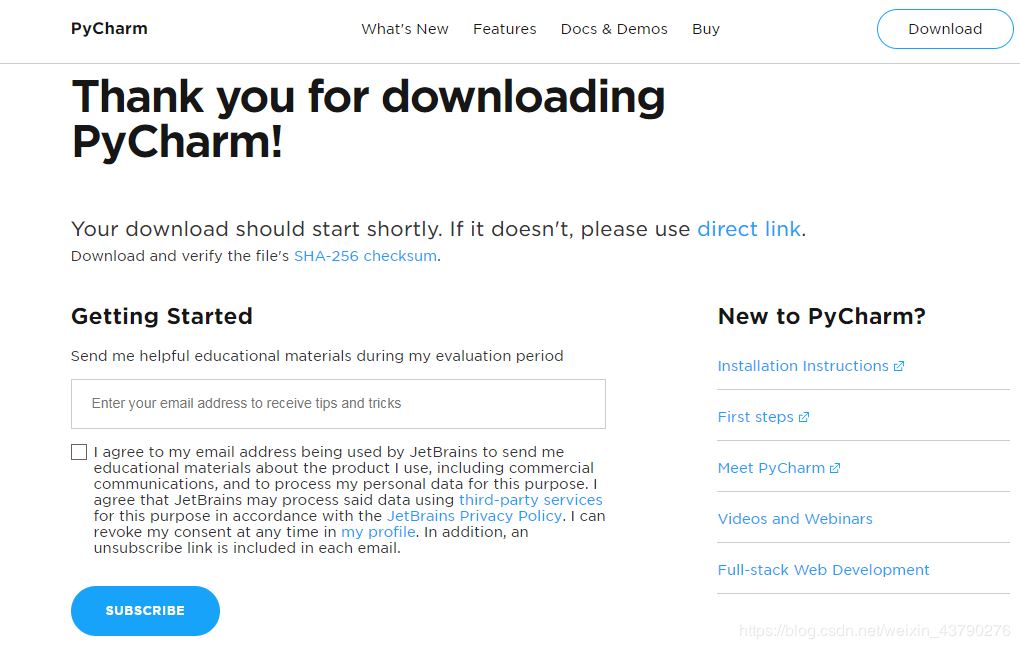Tick the JetBrains email consent checkbox
The width and height of the screenshot is (1020, 649).
pyautogui.click(x=79, y=452)
